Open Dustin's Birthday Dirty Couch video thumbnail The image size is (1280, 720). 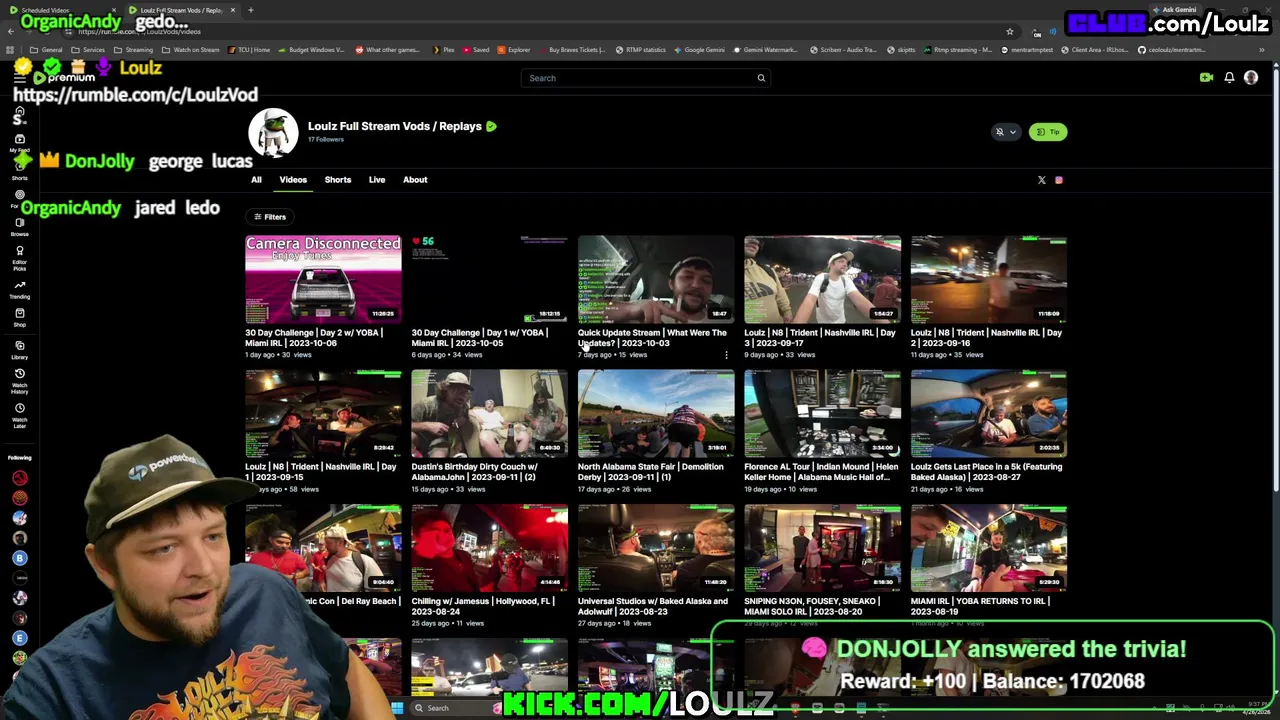(490, 413)
